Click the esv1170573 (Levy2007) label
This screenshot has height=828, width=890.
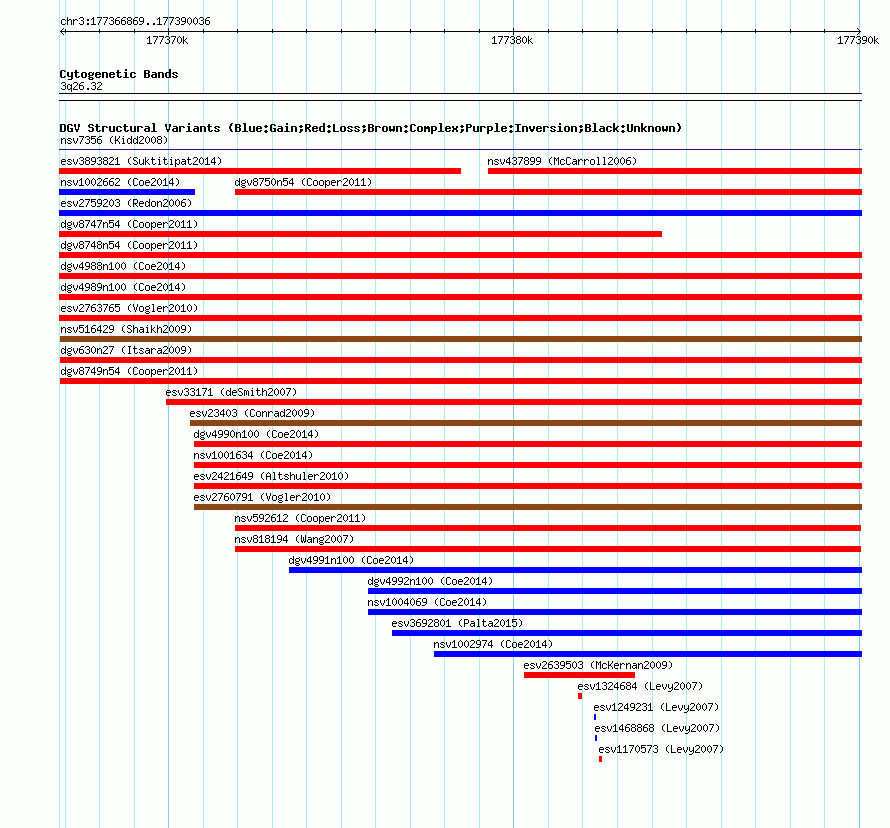[661, 749]
